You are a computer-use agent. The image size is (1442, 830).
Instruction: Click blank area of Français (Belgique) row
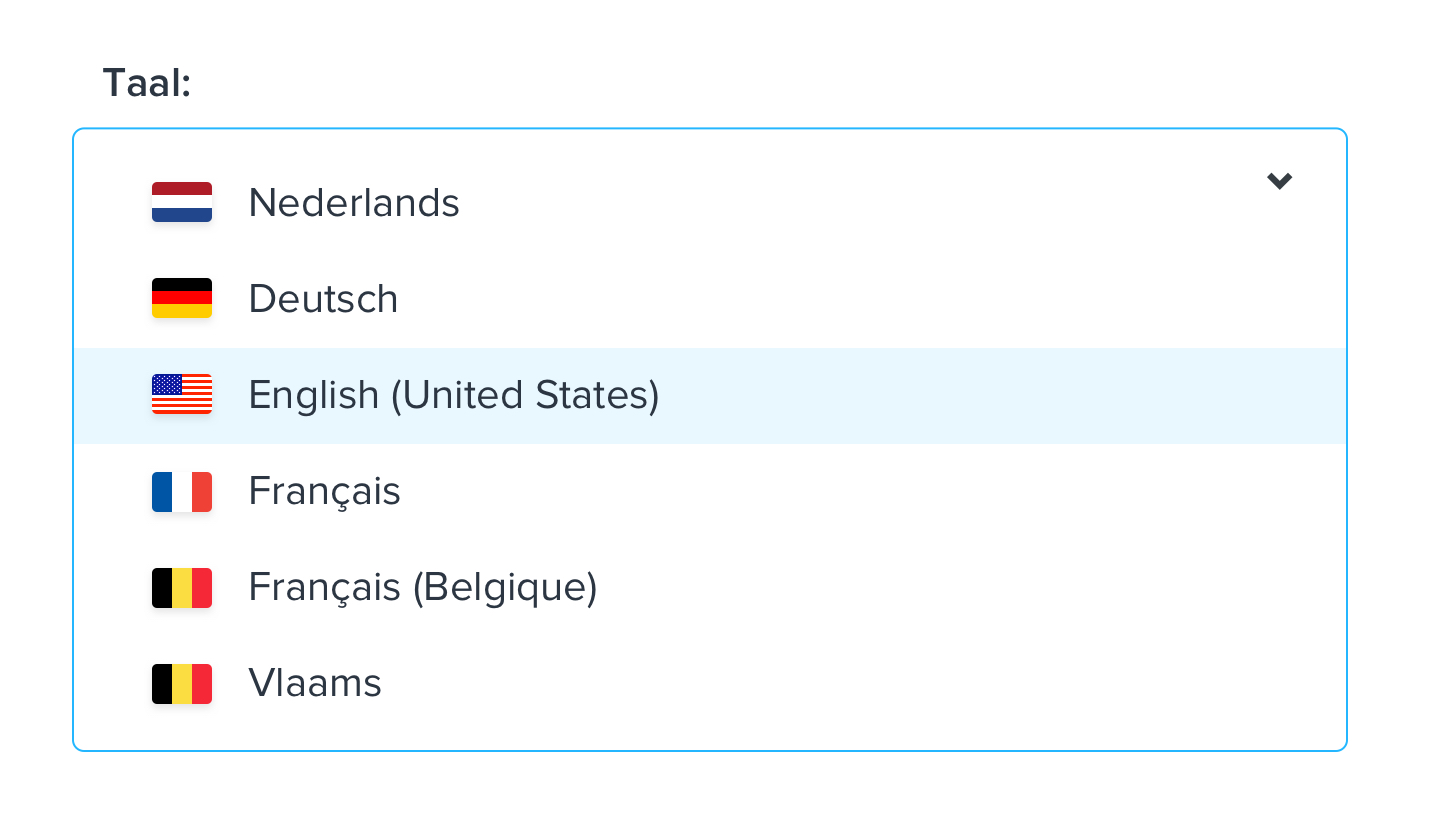tap(970, 588)
